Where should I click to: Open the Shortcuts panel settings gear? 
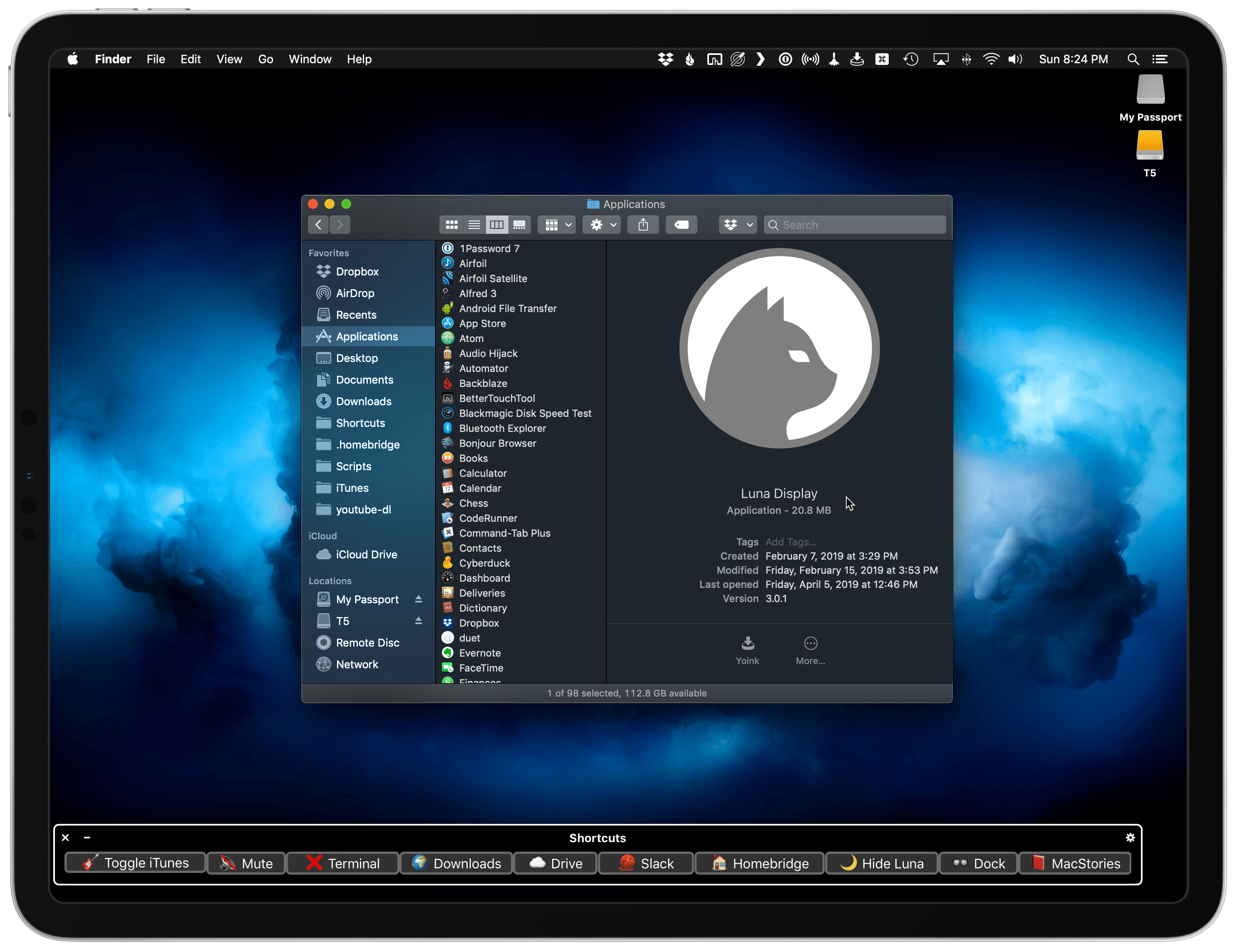tap(1130, 838)
